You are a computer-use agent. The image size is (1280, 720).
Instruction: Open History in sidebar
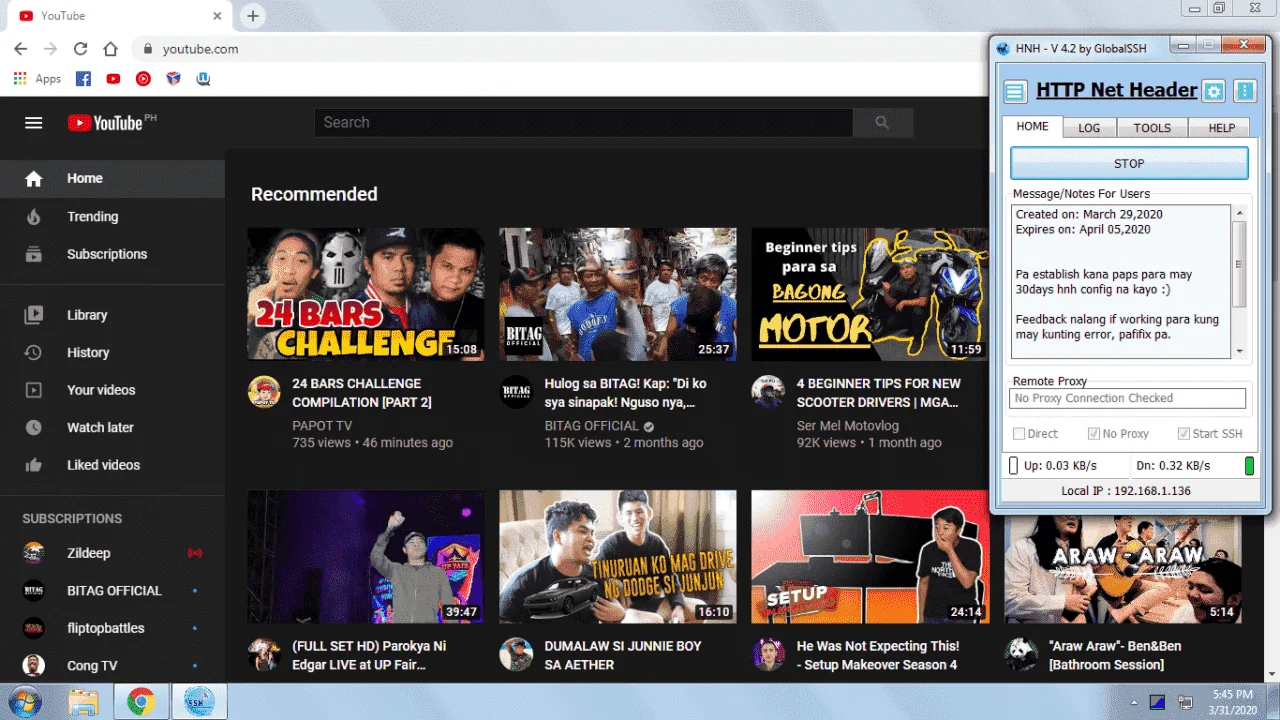pos(112,352)
